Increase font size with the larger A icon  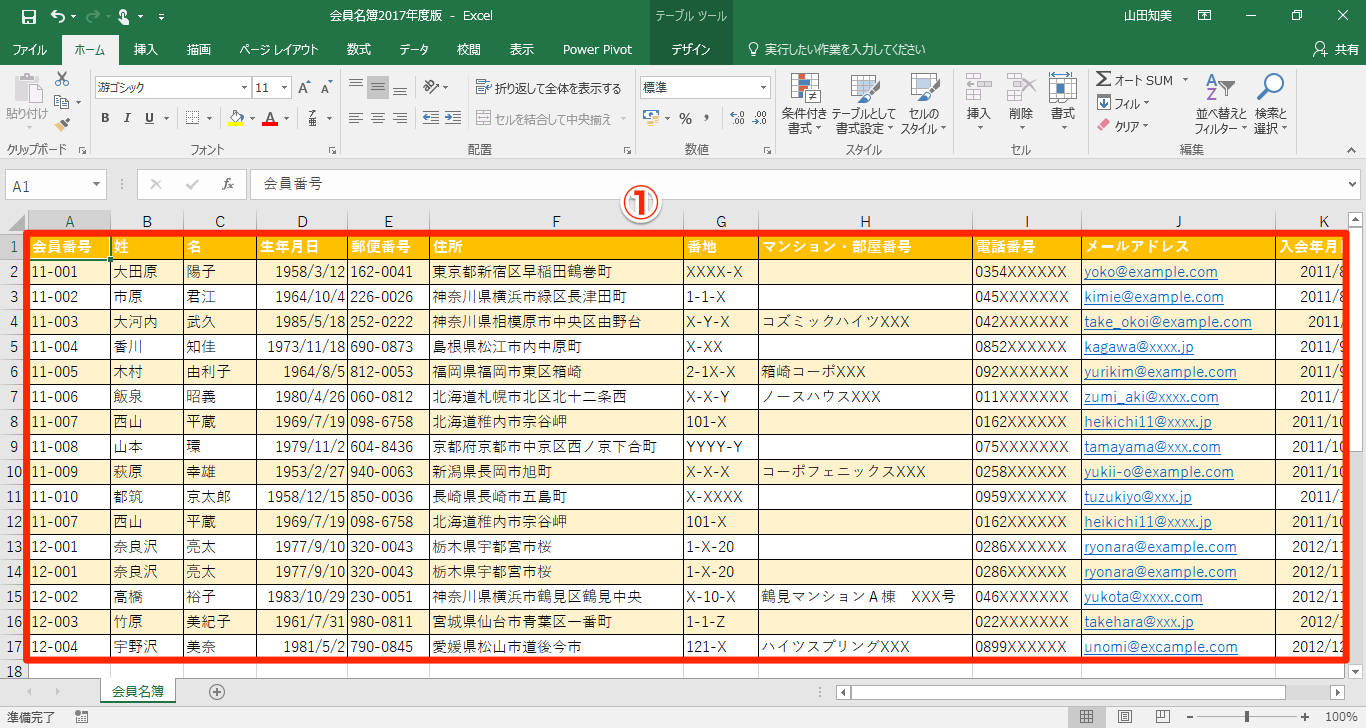[304, 88]
